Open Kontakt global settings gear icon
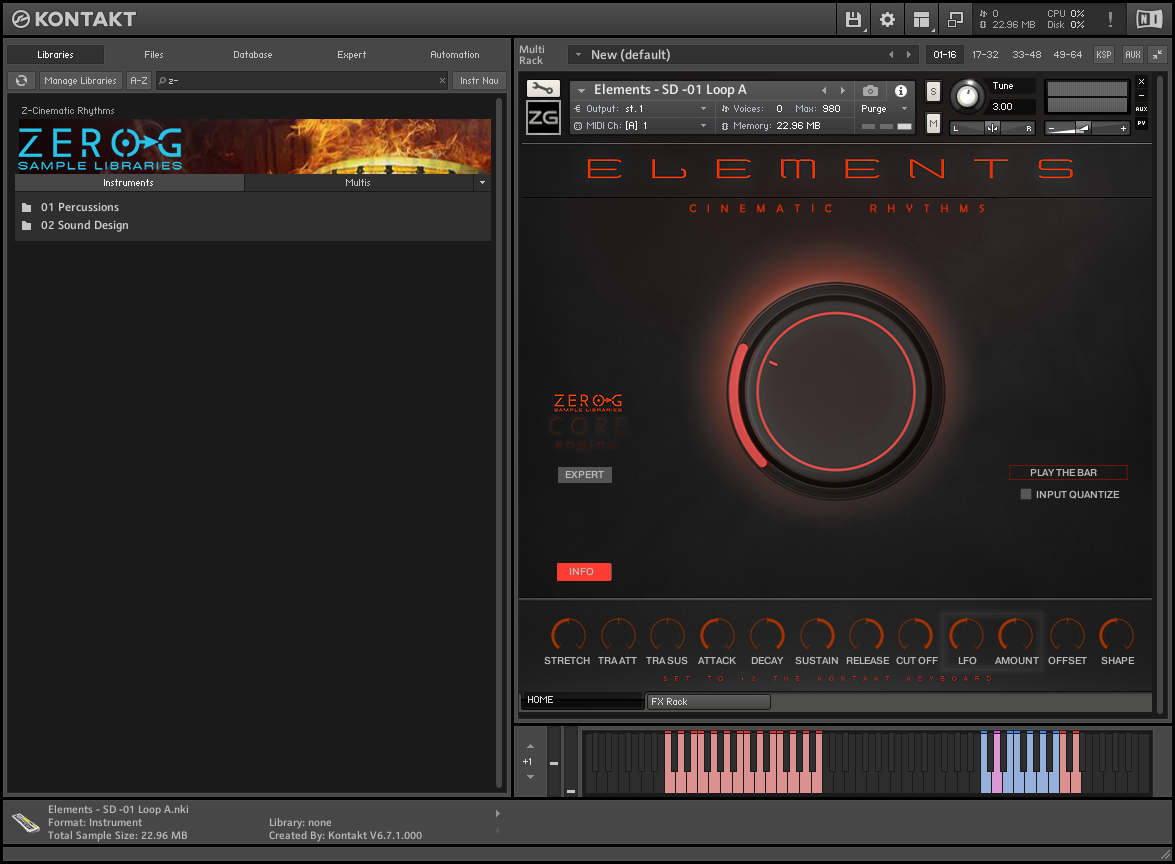The height and width of the screenshot is (864, 1175). 886,19
